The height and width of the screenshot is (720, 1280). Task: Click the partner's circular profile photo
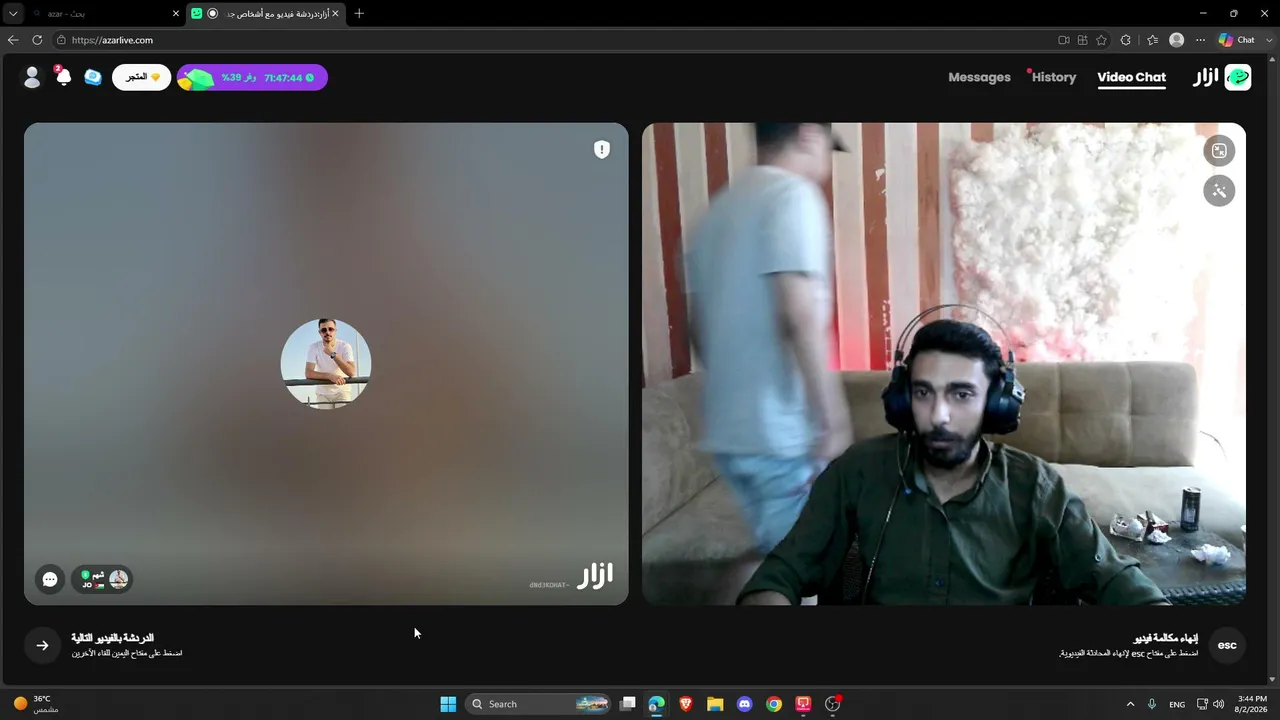click(326, 364)
